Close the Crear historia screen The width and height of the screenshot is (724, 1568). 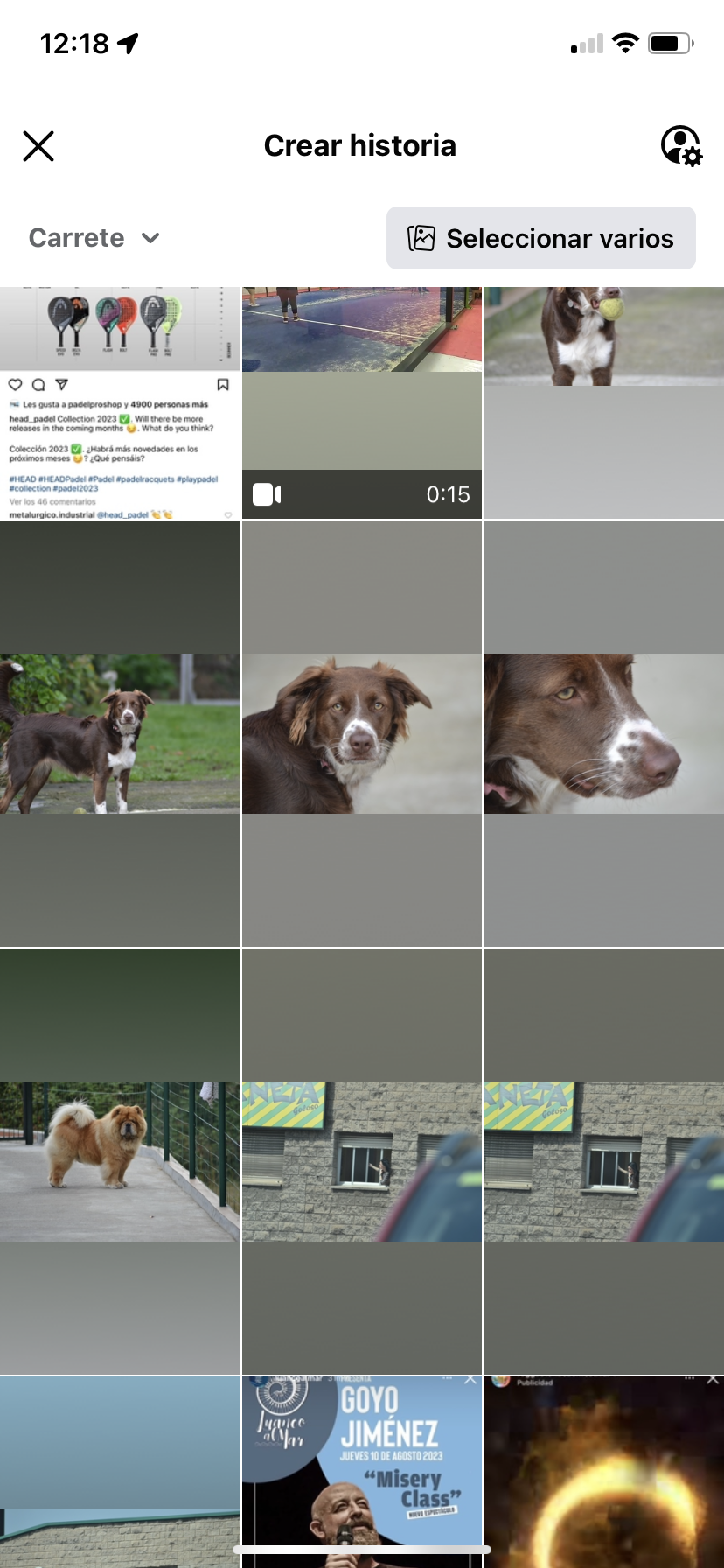pos(38,146)
